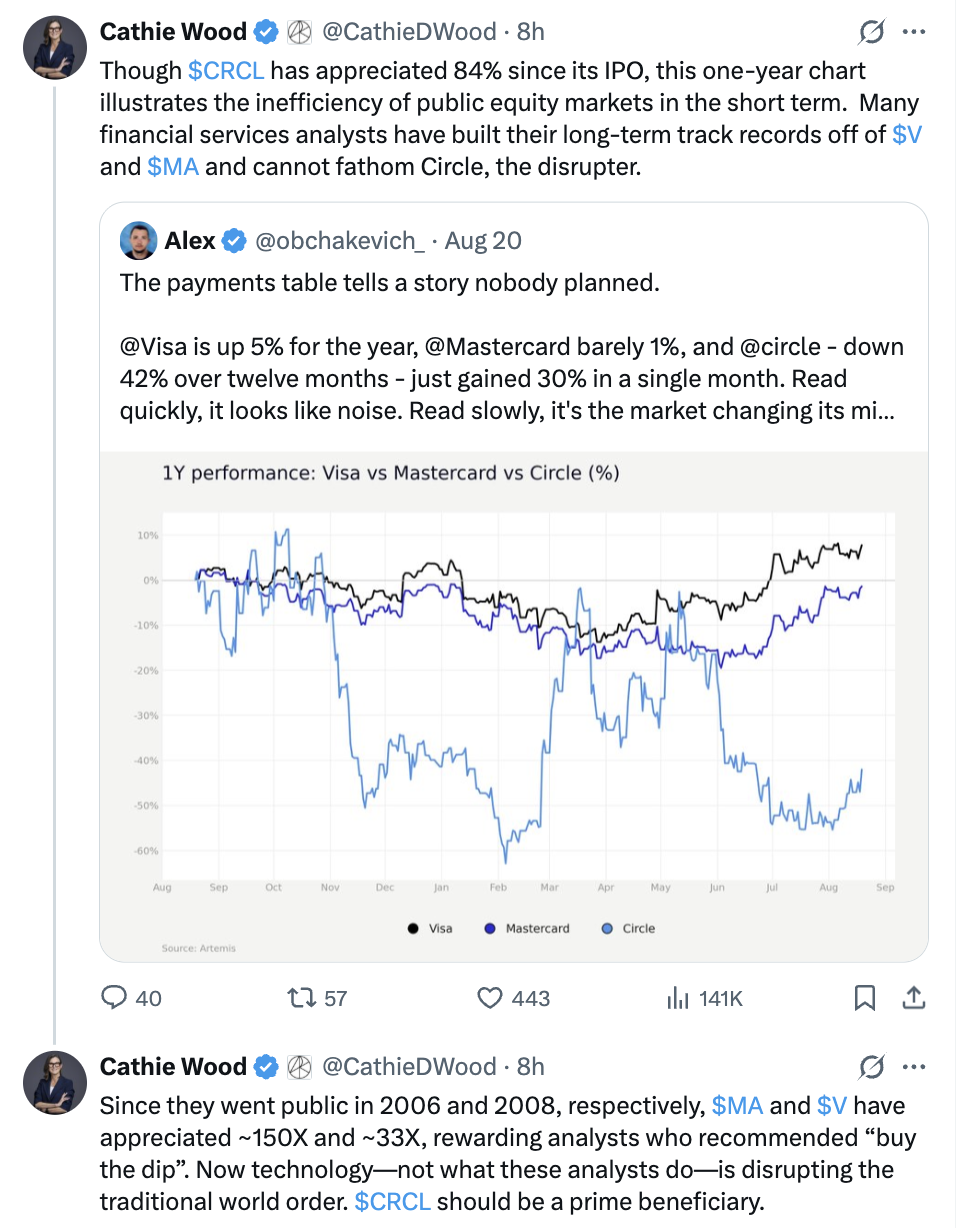Click the $CRCL cashtag in the first tweet
Screen dimensions: 964x1228
(225, 71)
